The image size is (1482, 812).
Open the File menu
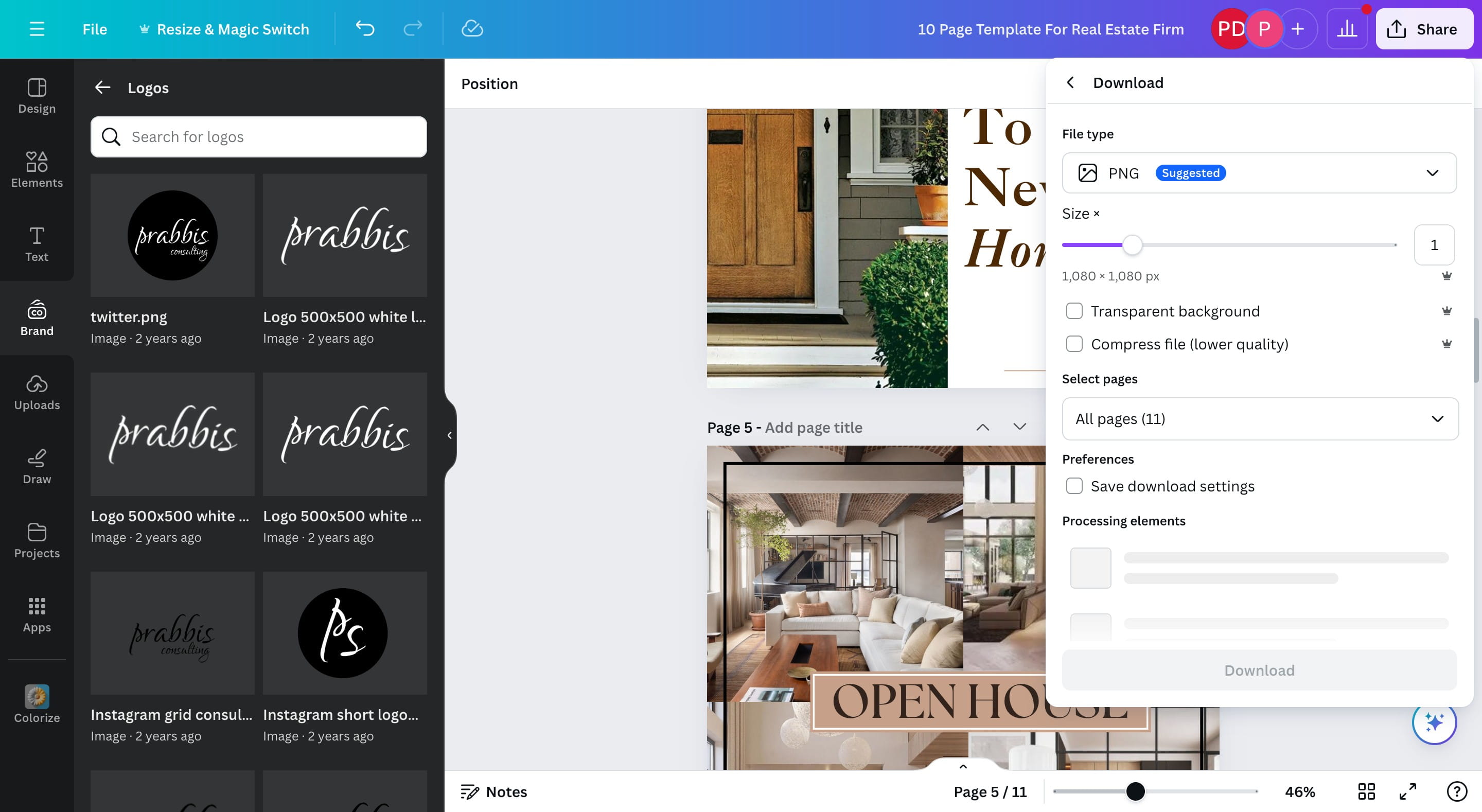(x=94, y=29)
